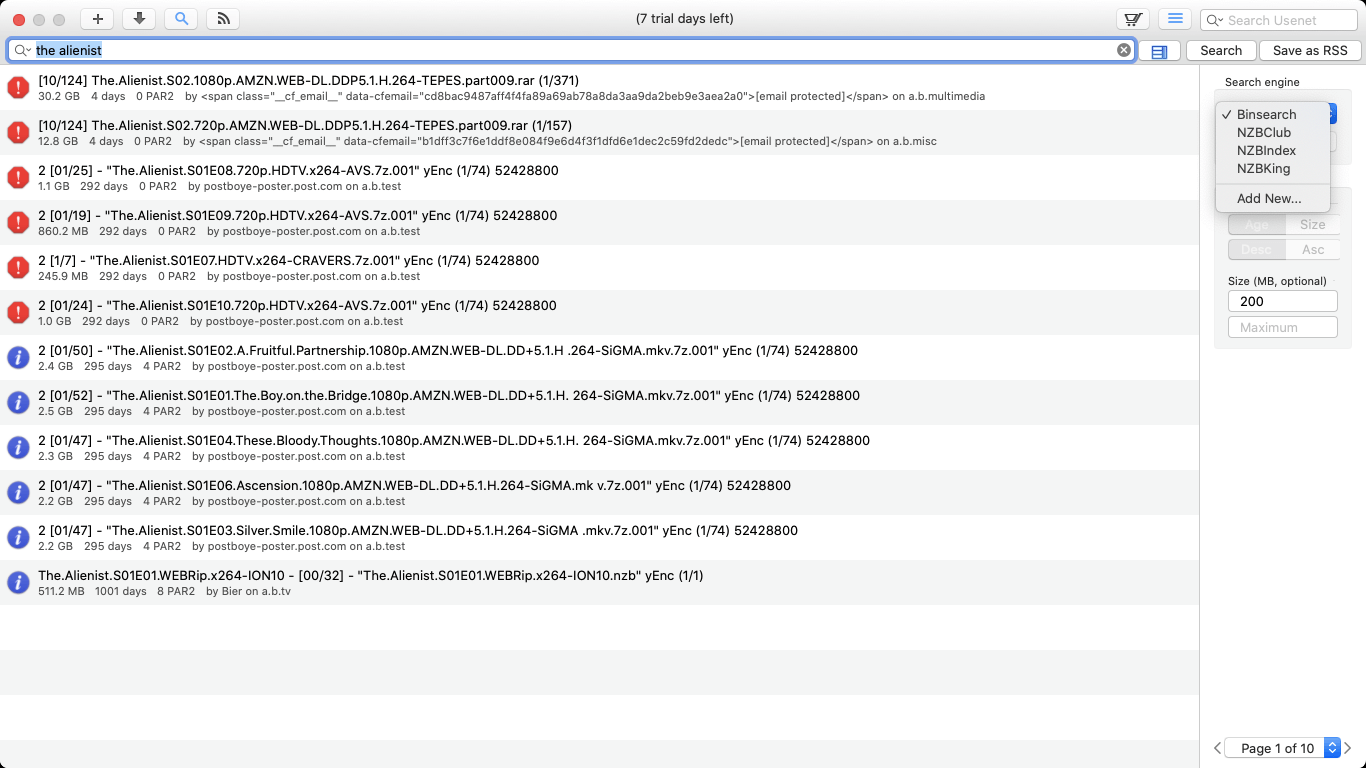
Task: Click the error icon of S01E10 AVS result
Action: (18, 312)
